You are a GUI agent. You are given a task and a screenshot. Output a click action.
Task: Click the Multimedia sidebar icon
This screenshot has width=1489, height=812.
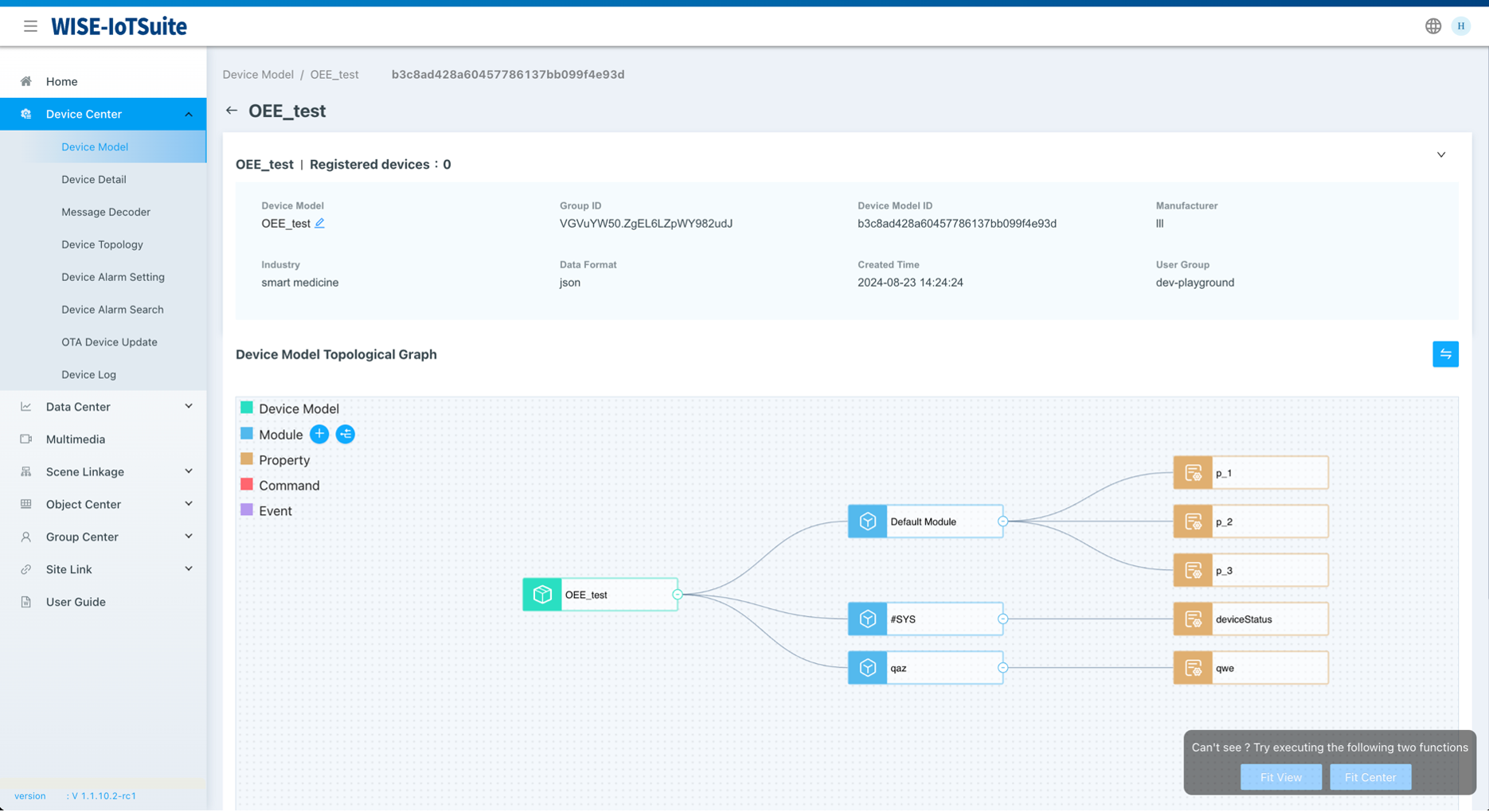coord(26,439)
